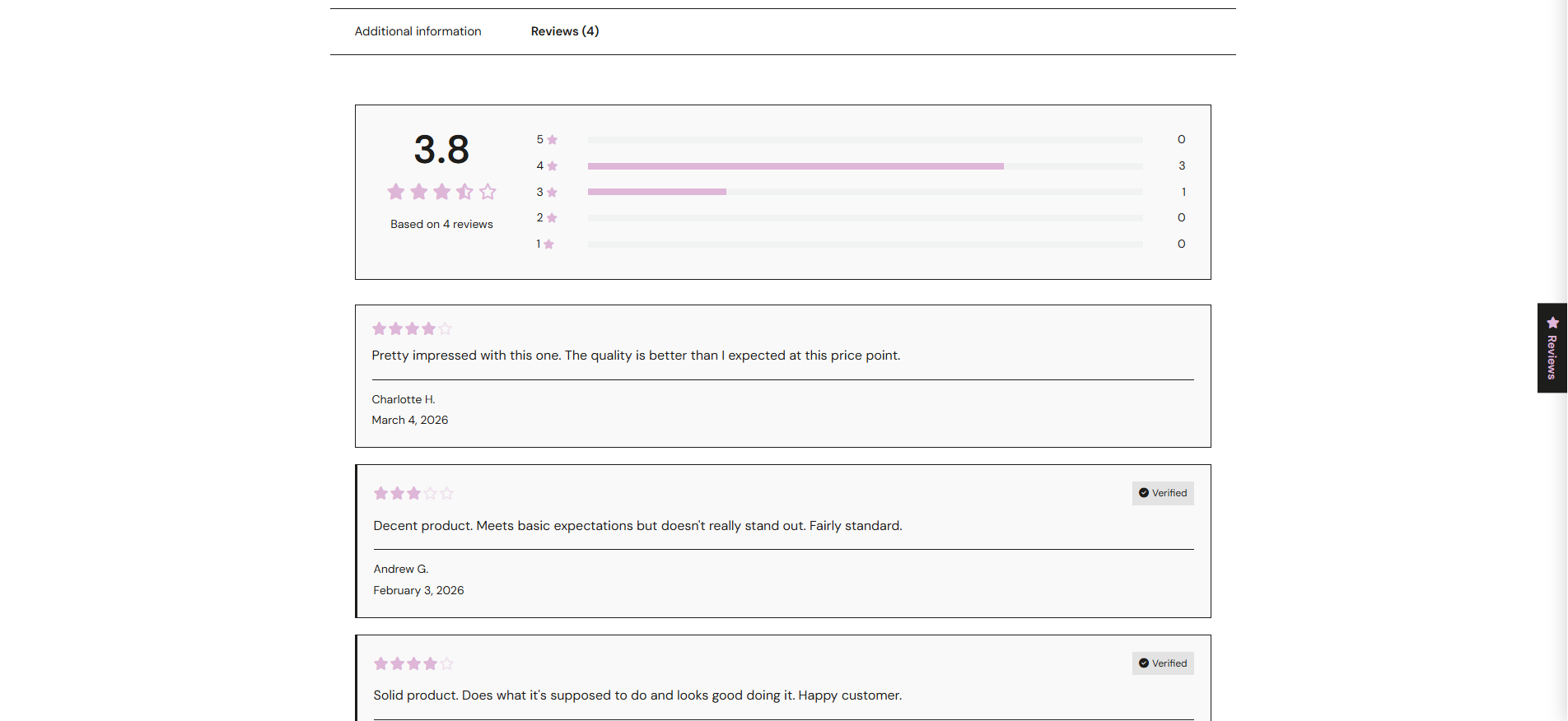Open the Additional information tab
The height and width of the screenshot is (721, 1568).
coord(418,31)
